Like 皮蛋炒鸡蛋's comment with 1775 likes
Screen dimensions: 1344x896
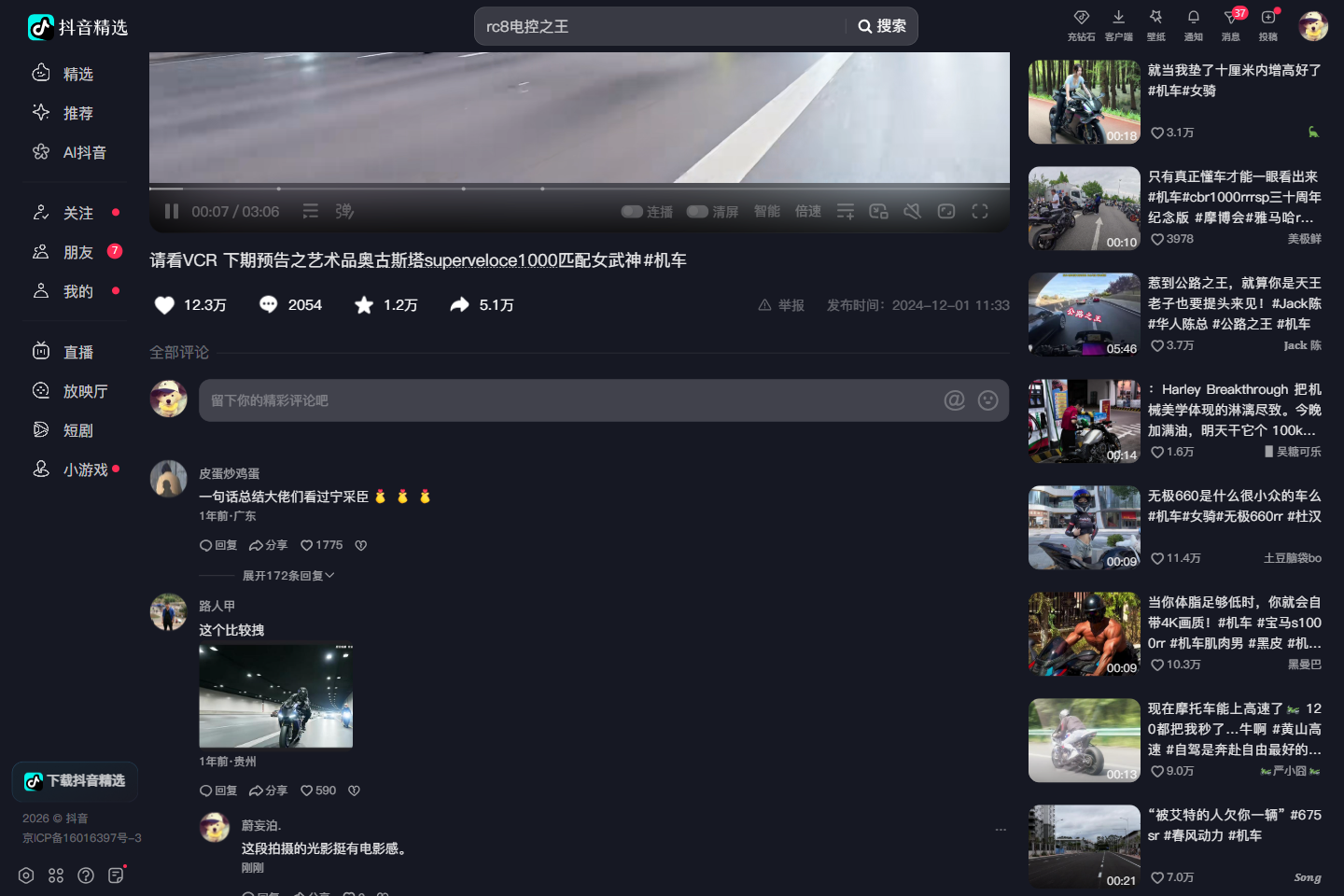click(322, 545)
